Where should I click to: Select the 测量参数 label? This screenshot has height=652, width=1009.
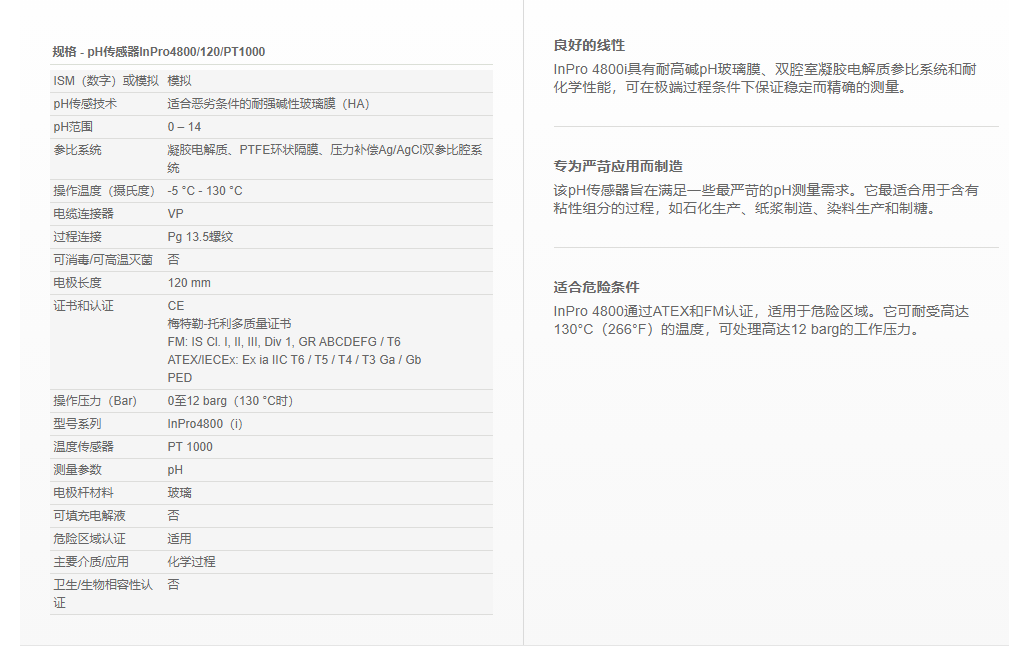77,470
